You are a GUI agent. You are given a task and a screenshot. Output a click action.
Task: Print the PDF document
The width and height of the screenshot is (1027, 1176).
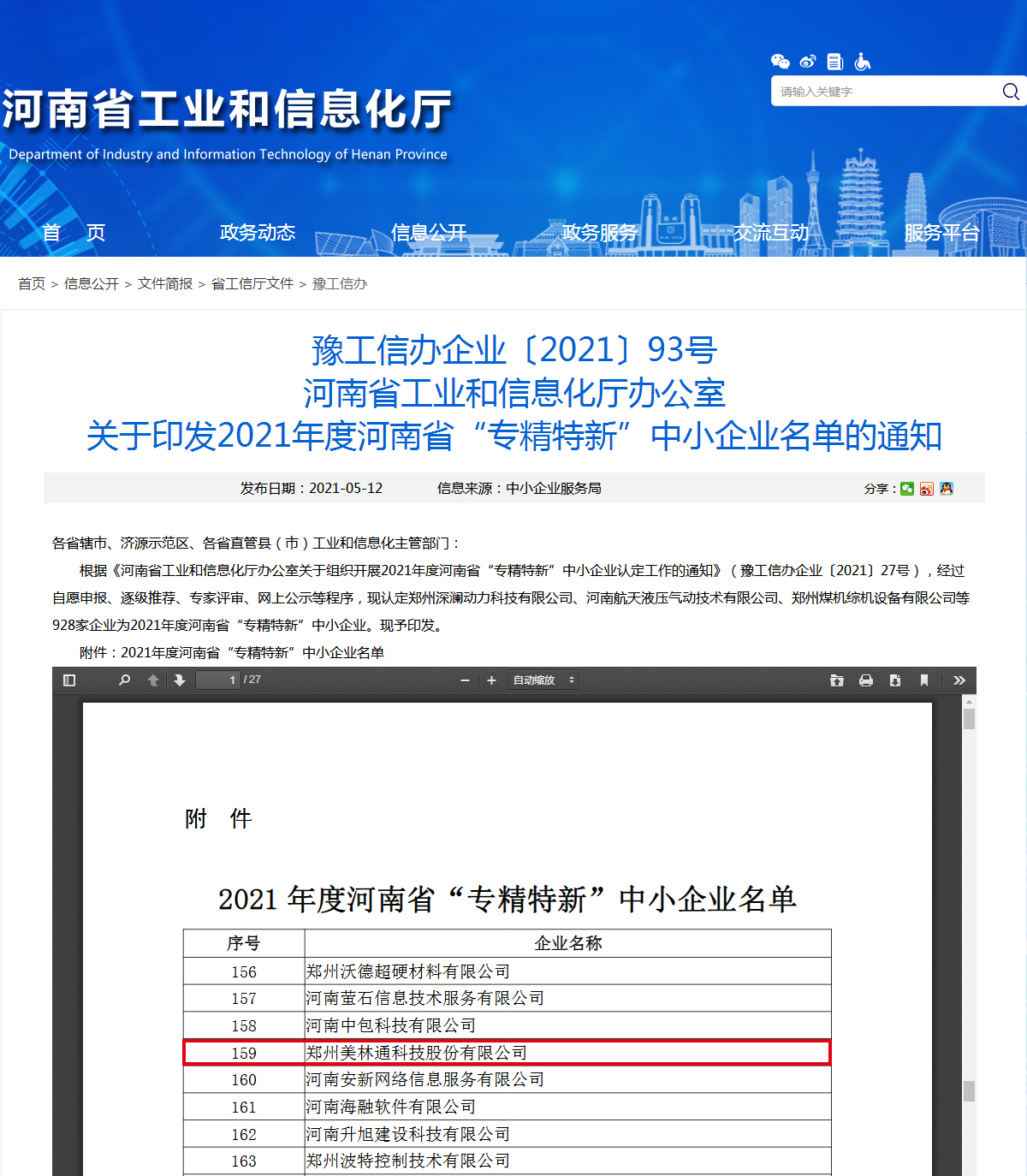click(x=866, y=680)
